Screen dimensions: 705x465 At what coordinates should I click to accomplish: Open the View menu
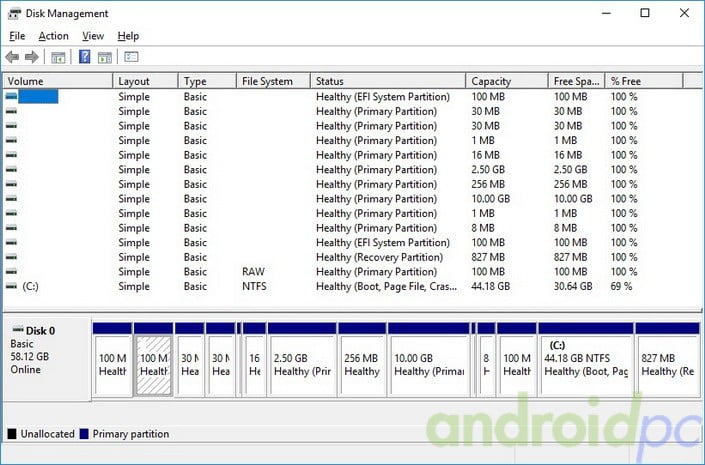tap(93, 36)
